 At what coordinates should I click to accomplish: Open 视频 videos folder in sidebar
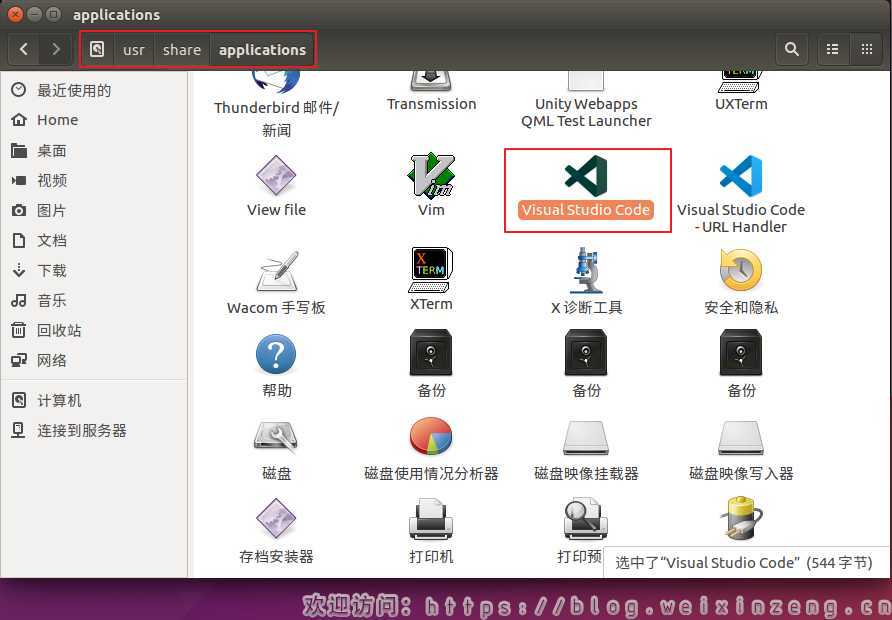point(94,180)
